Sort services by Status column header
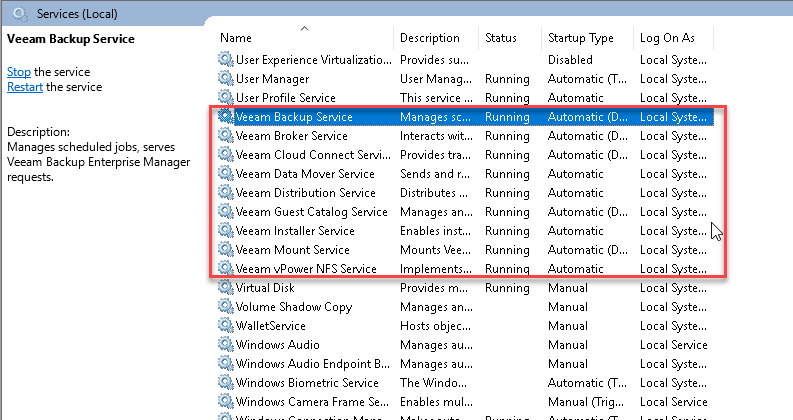The width and height of the screenshot is (793, 420). [501, 38]
